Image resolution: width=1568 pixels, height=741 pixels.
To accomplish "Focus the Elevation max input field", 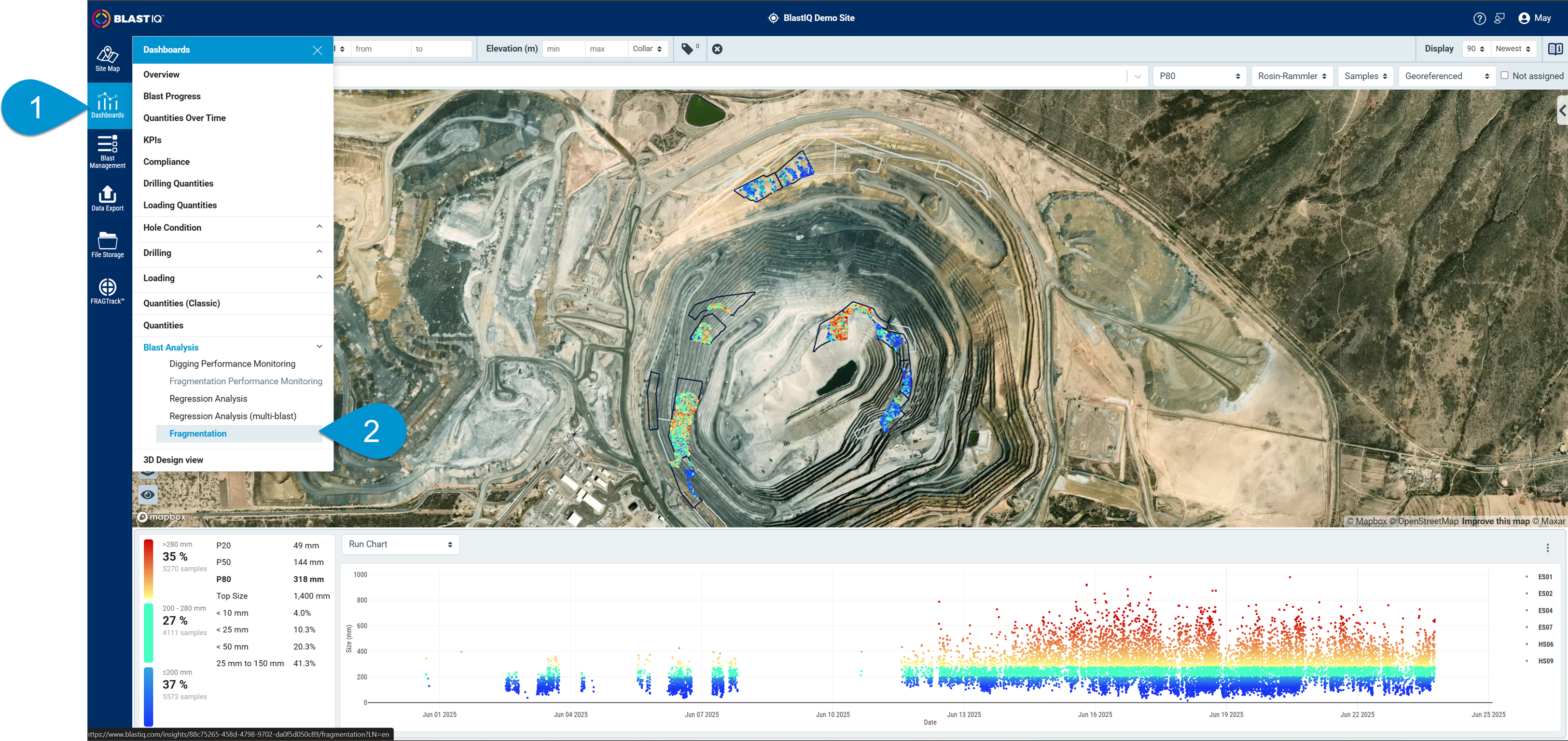I will tap(606, 49).
